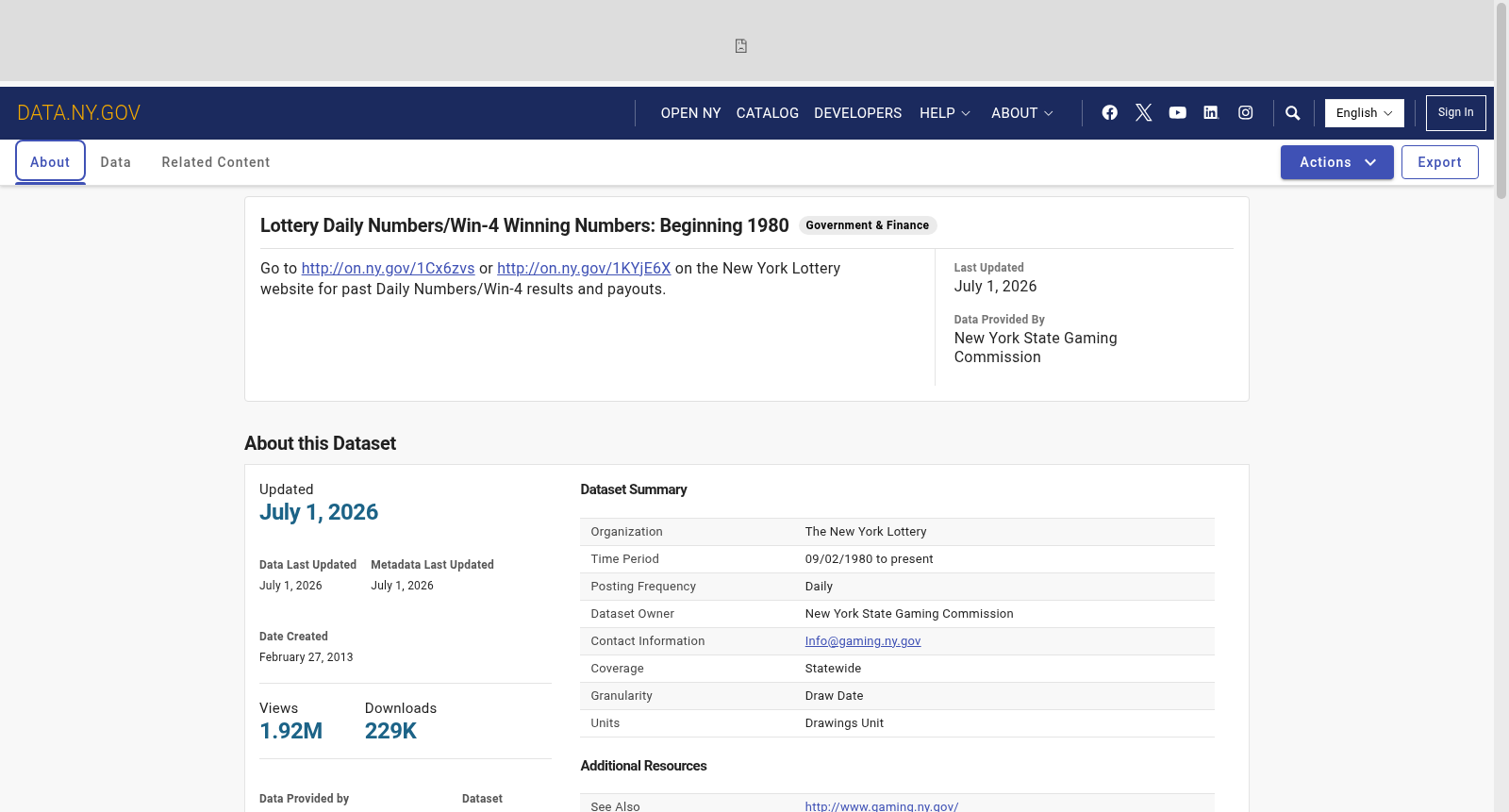Click the page vertical scrollbar
Image resolution: width=1509 pixels, height=812 pixels.
pyautogui.click(x=1501, y=406)
